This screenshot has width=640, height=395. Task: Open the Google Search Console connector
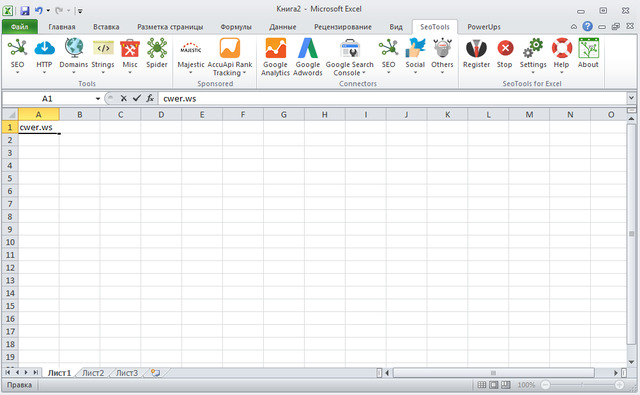[x=349, y=56]
